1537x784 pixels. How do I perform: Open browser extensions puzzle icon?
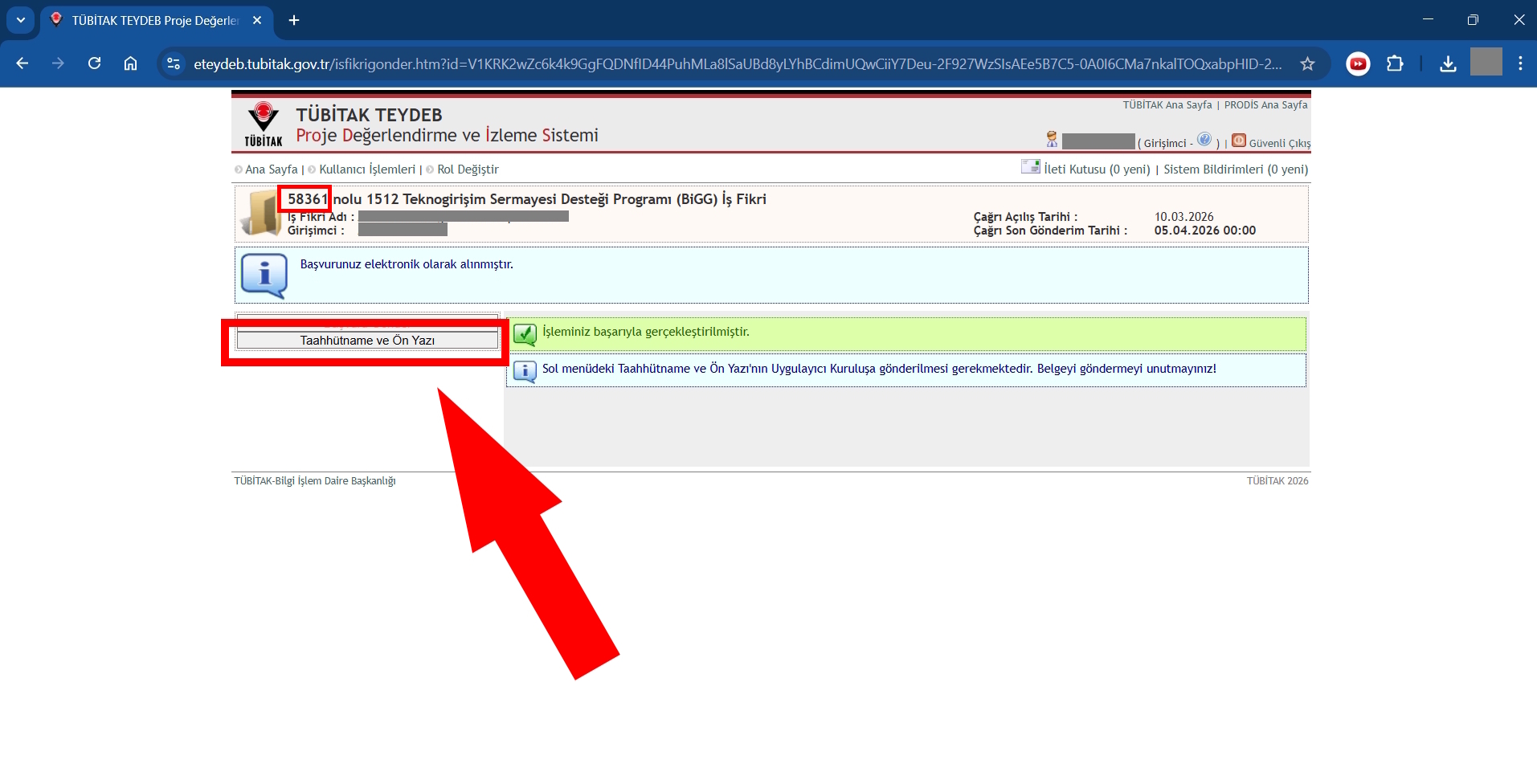(x=1395, y=63)
